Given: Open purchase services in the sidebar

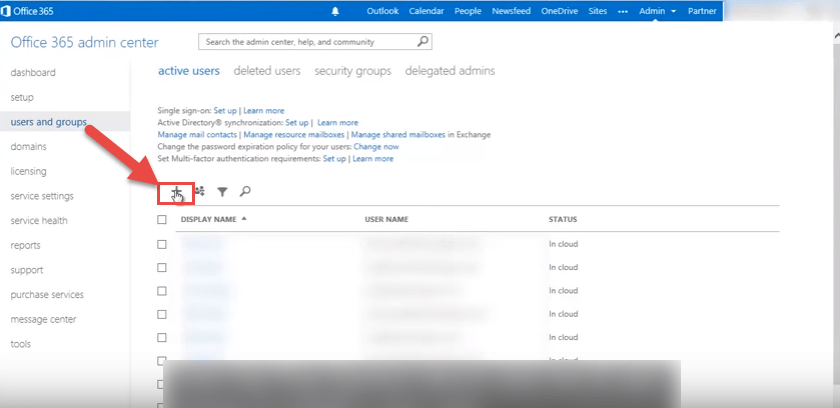Looking at the screenshot, I should pos(47,294).
